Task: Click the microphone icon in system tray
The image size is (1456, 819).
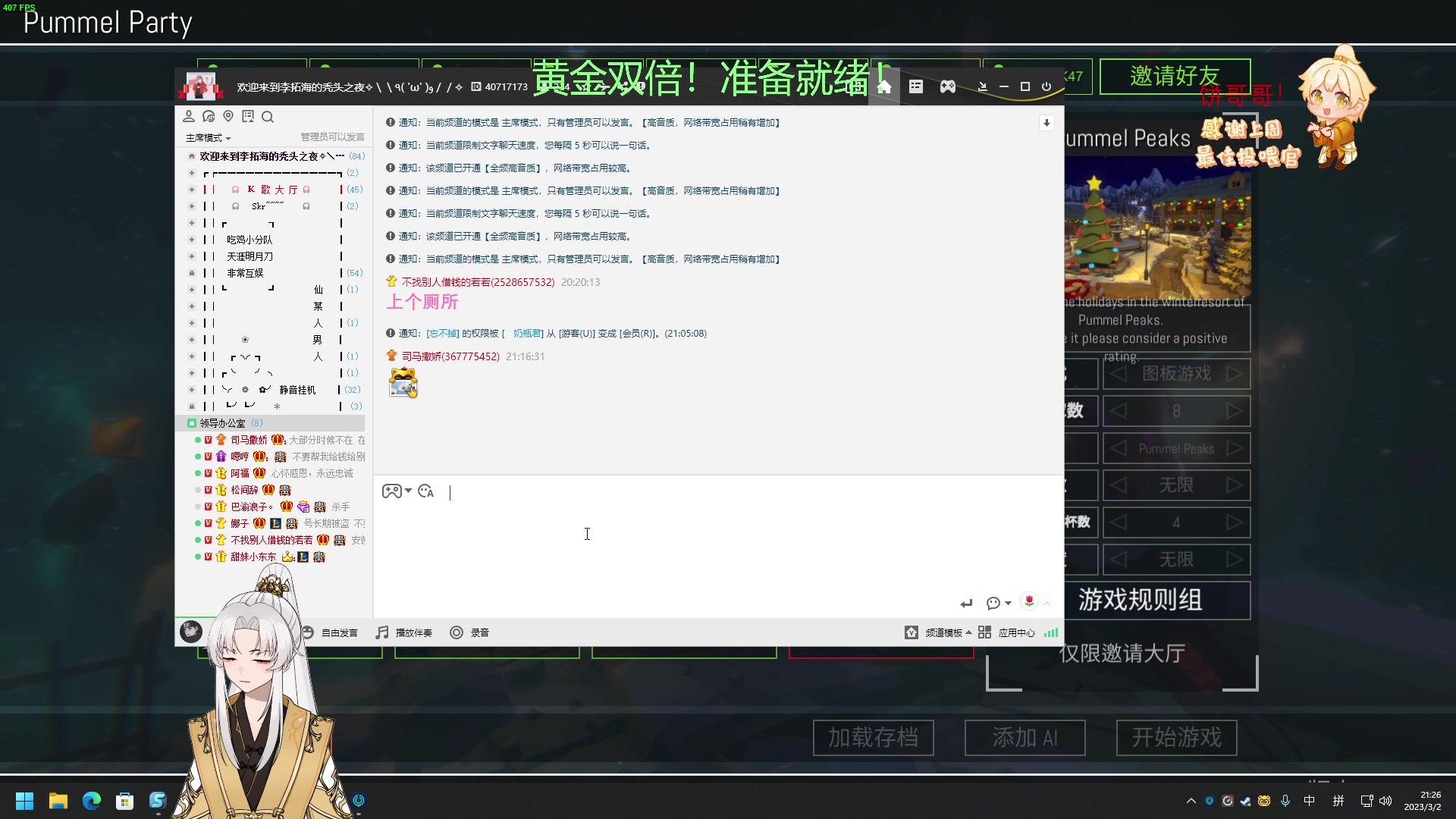Action: pos(1285,801)
